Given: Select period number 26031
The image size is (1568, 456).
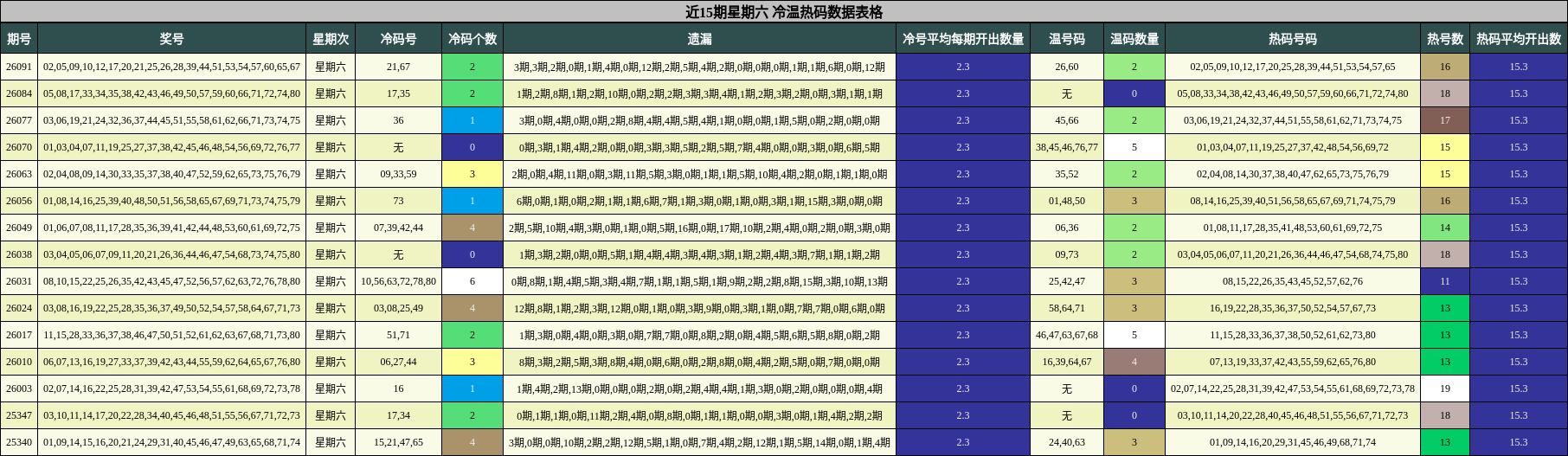Looking at the screenshot, I should [19, 281].
